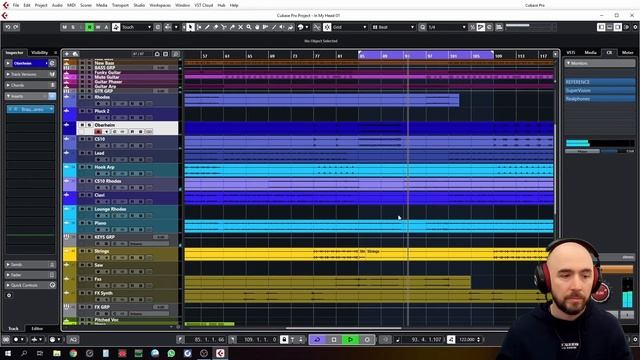Click the Windows taskbar search icon
The image size is (640, 360).
[24, 353]
